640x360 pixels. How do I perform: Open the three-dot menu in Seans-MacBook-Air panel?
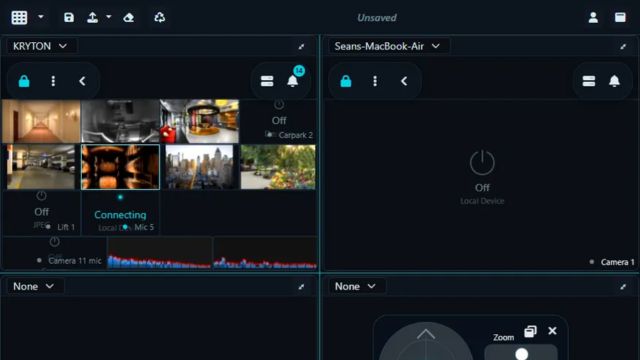tap(375, 81)
